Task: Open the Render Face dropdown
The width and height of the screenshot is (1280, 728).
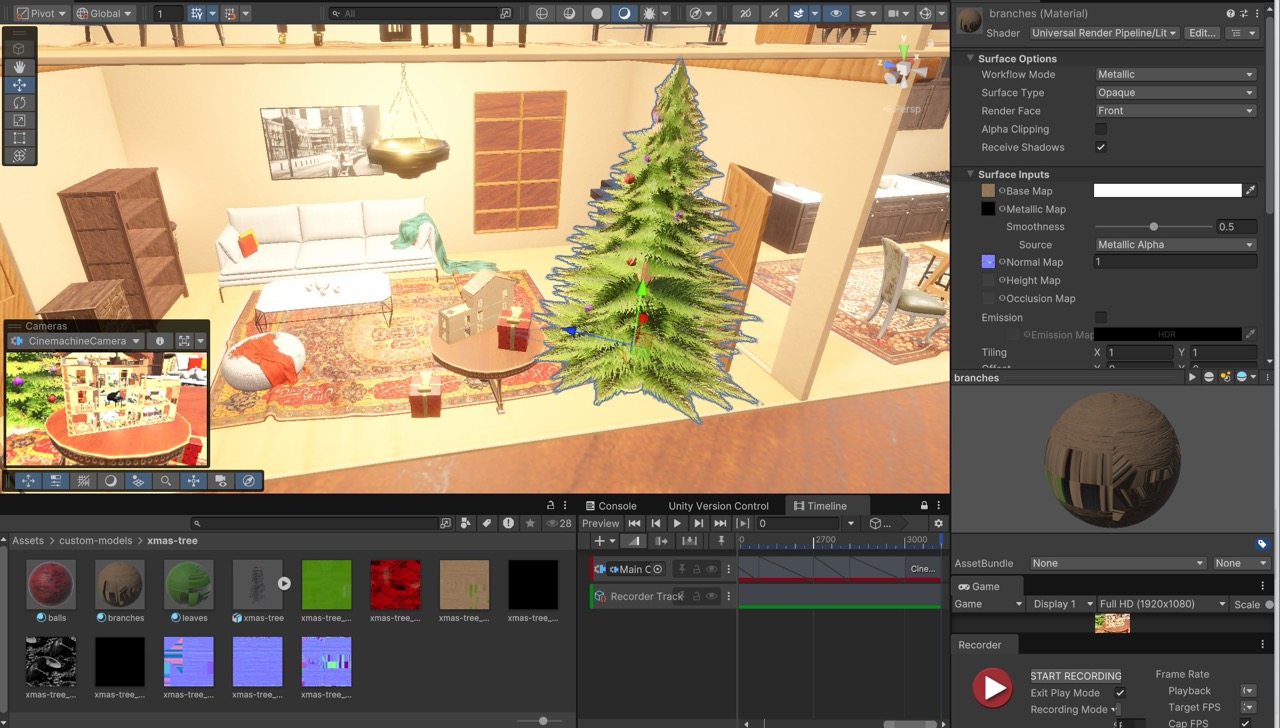Action: [x=1175, y=111]
